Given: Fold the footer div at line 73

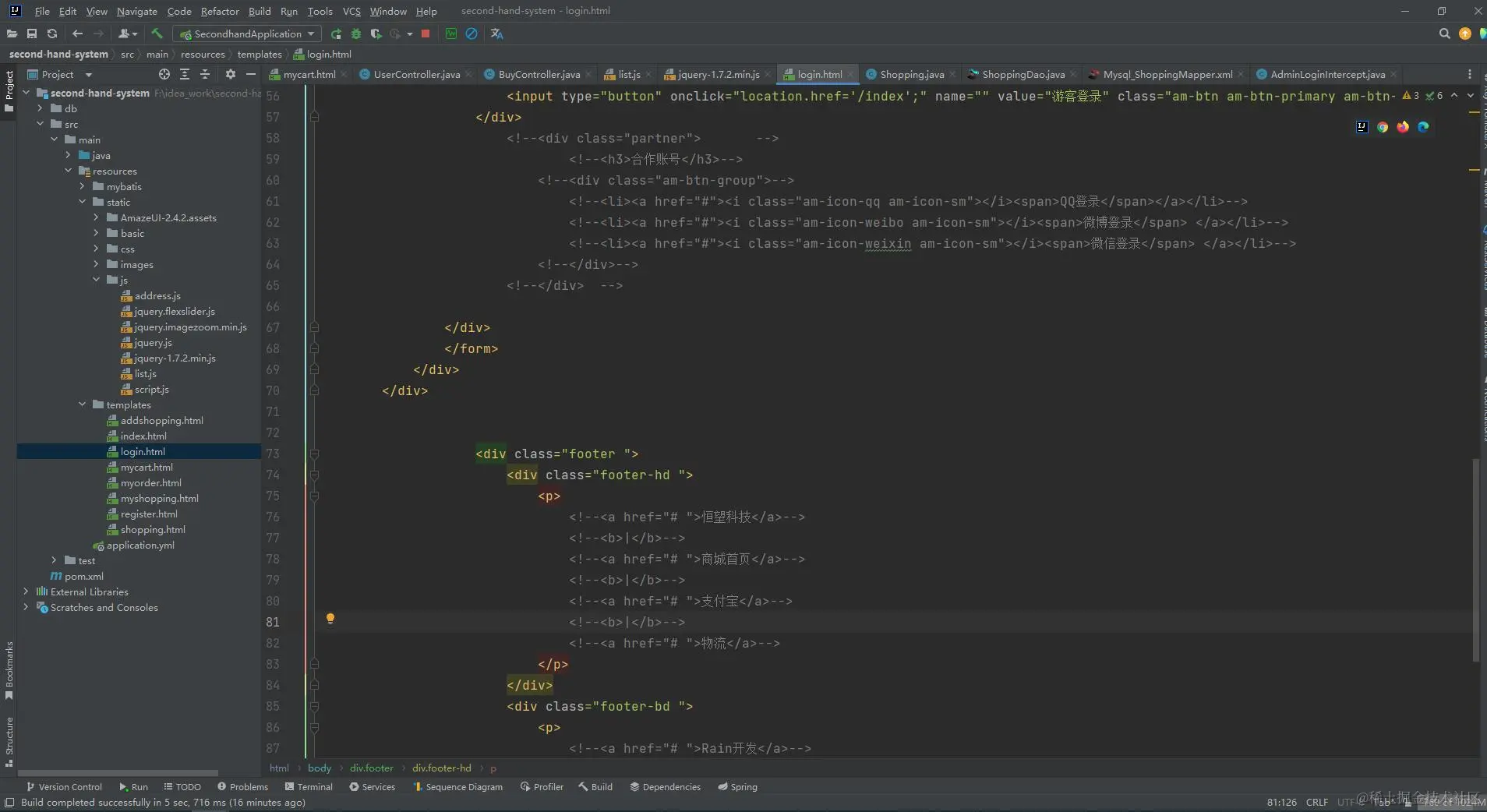Looking at the screenshot, I should (x=314, y=454).
